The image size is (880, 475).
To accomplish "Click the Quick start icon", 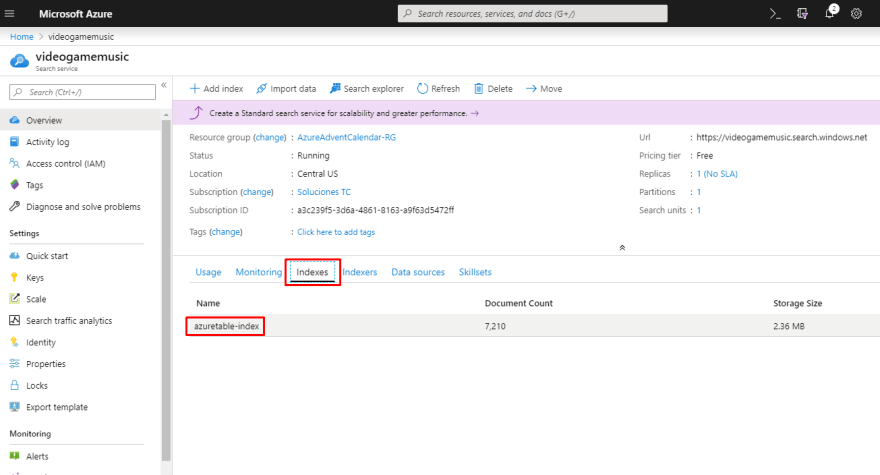I will [15, 255].
